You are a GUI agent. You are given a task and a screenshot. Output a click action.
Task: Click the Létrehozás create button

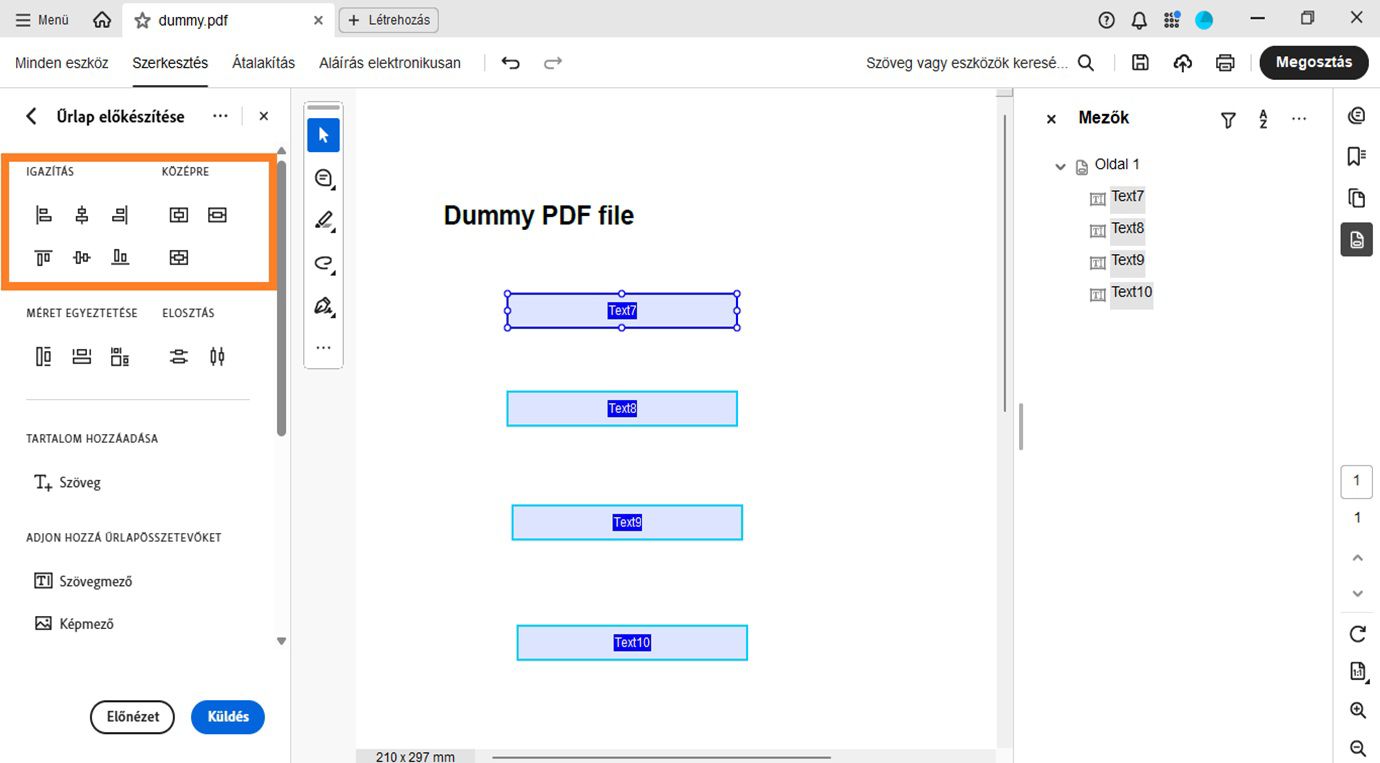coord(389,20)
